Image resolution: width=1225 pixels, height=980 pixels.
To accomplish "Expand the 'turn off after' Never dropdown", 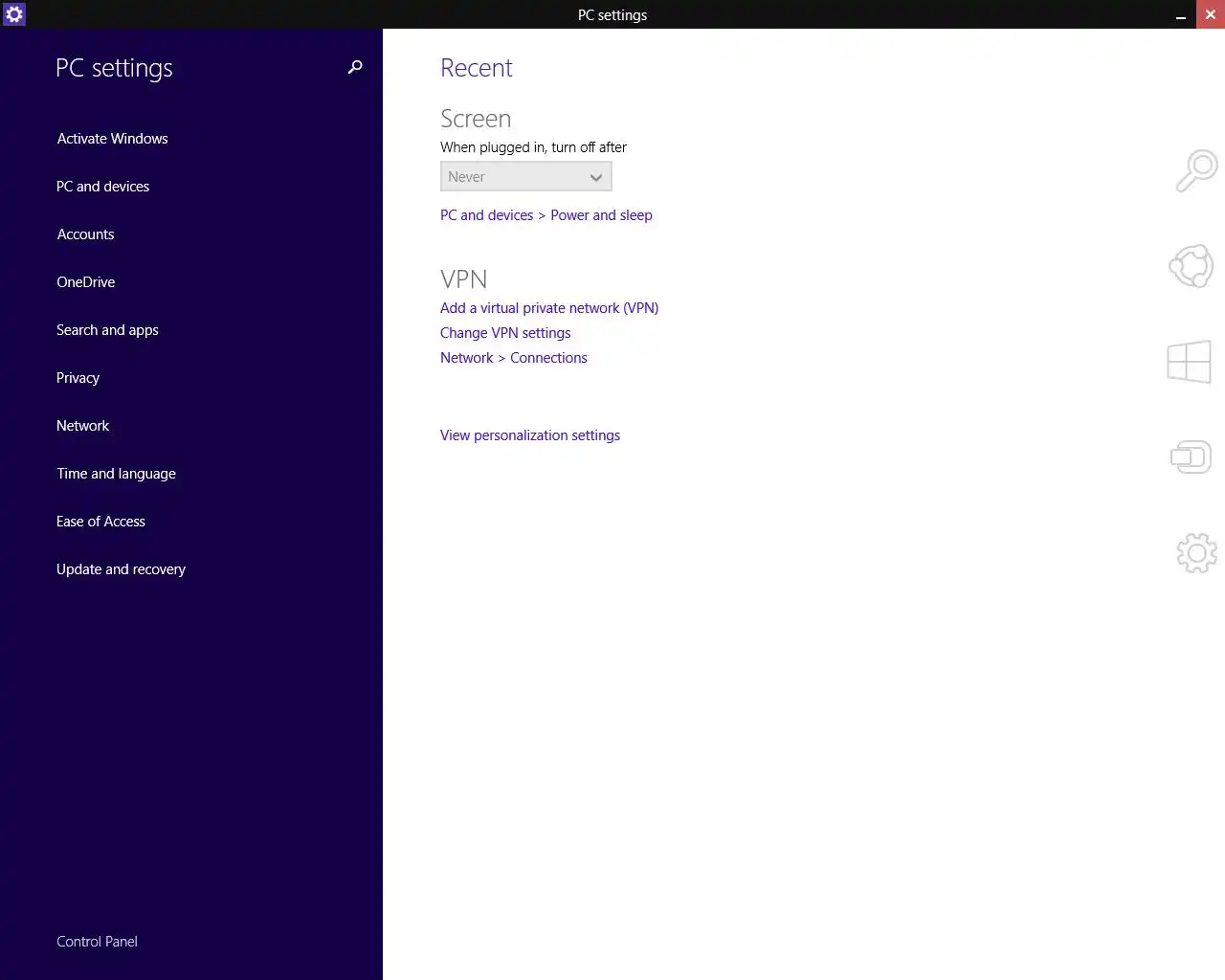I will coord(526,176).
